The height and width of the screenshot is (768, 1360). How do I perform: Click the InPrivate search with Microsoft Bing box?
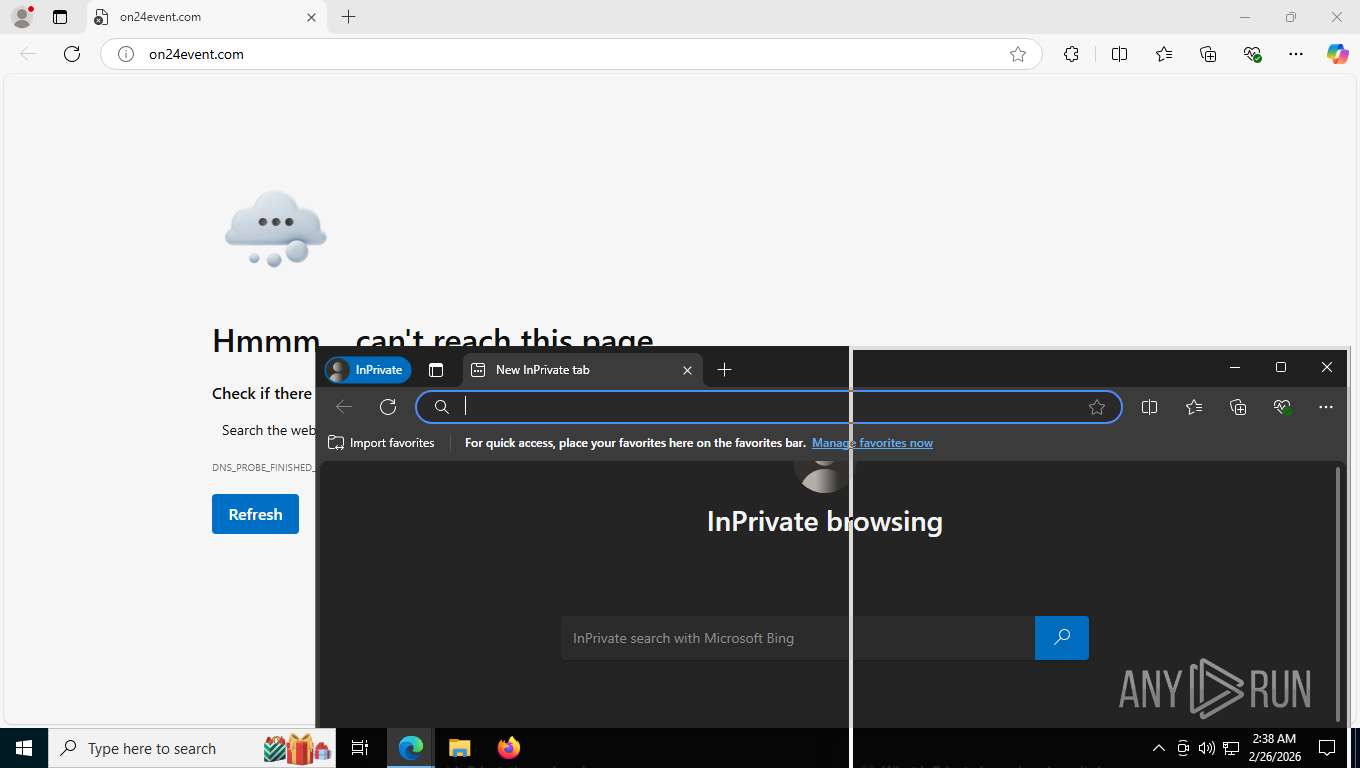coord(798,638)
